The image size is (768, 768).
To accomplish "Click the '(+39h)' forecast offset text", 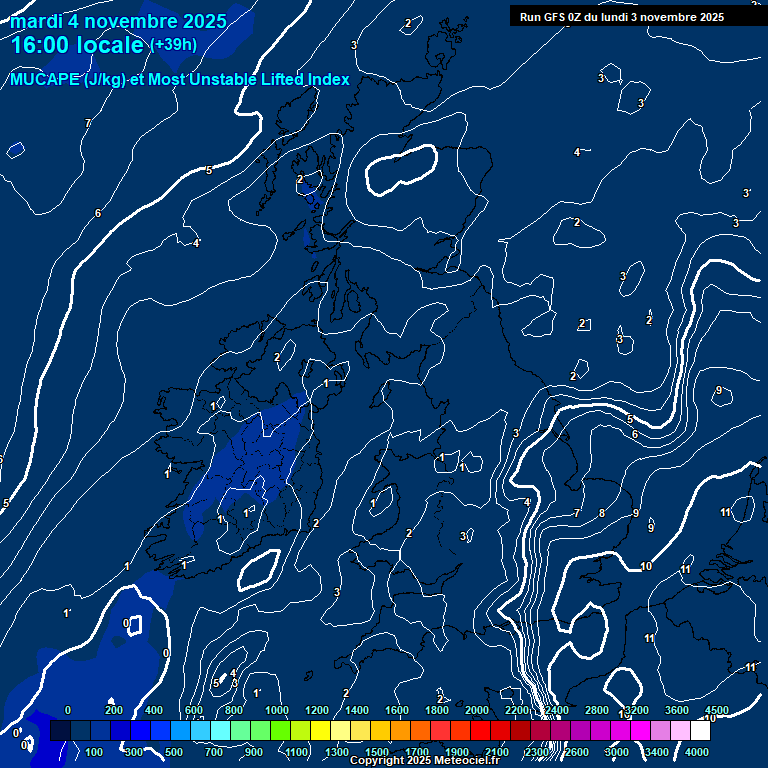I will coord(173,45).
